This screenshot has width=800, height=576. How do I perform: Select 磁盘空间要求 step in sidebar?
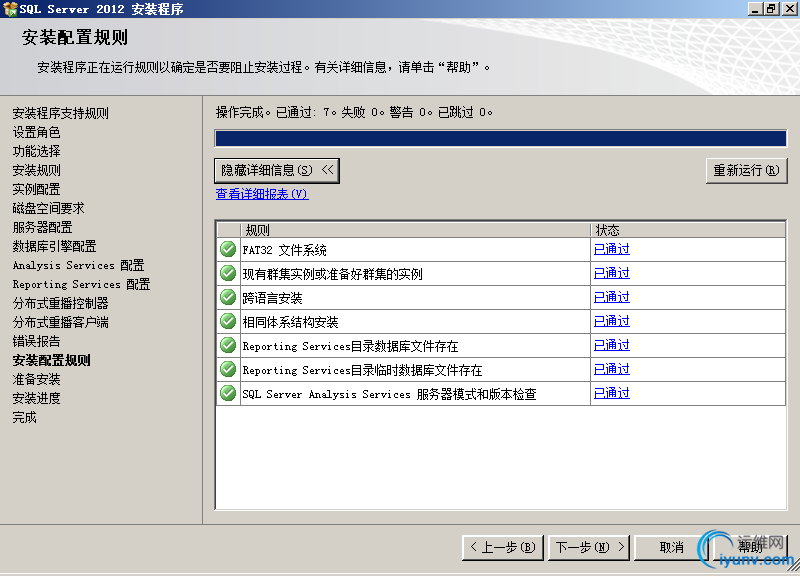[x=48, y=208]
